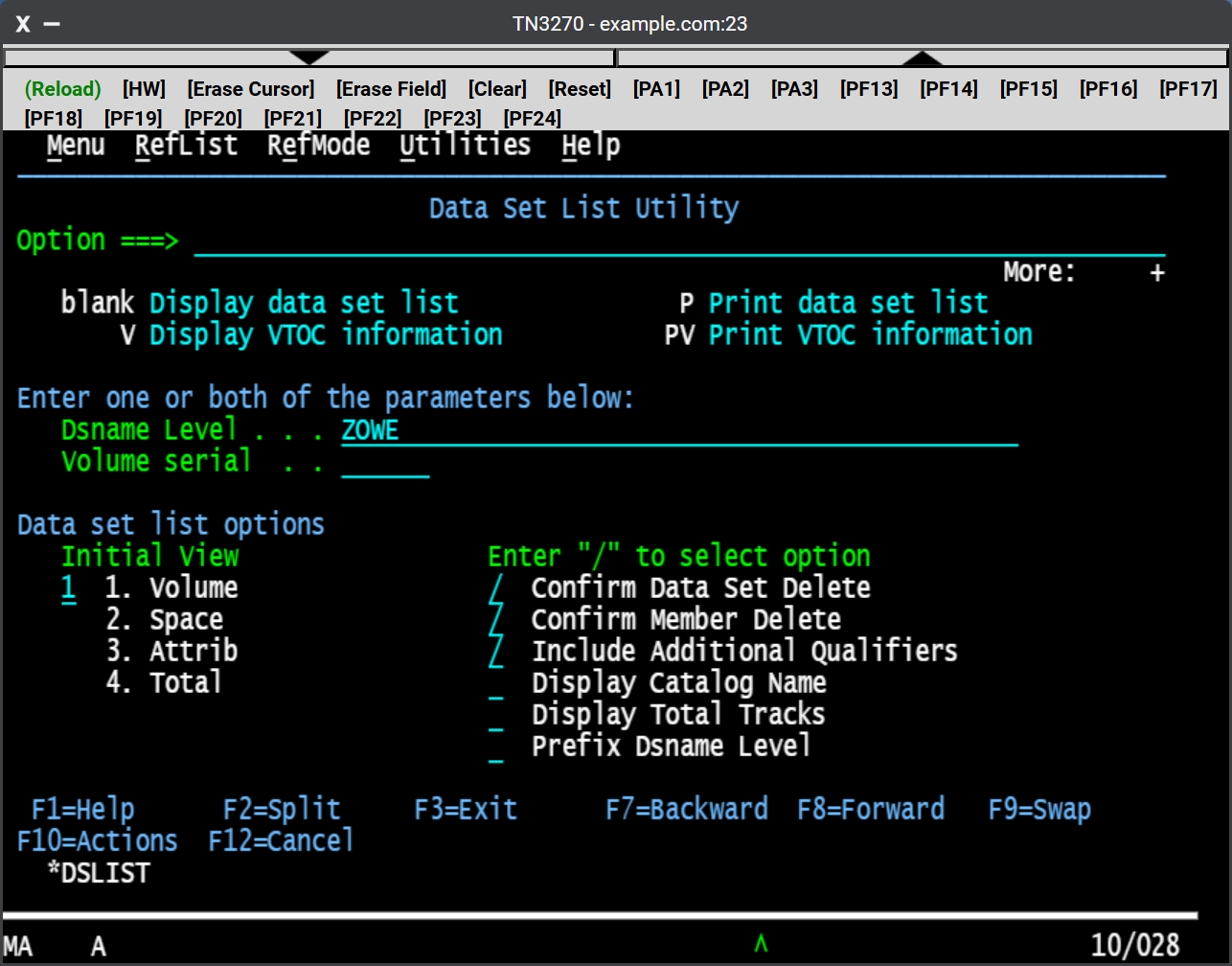Open the RefList menu
The image size is (1232, 966).
(186, 145)
